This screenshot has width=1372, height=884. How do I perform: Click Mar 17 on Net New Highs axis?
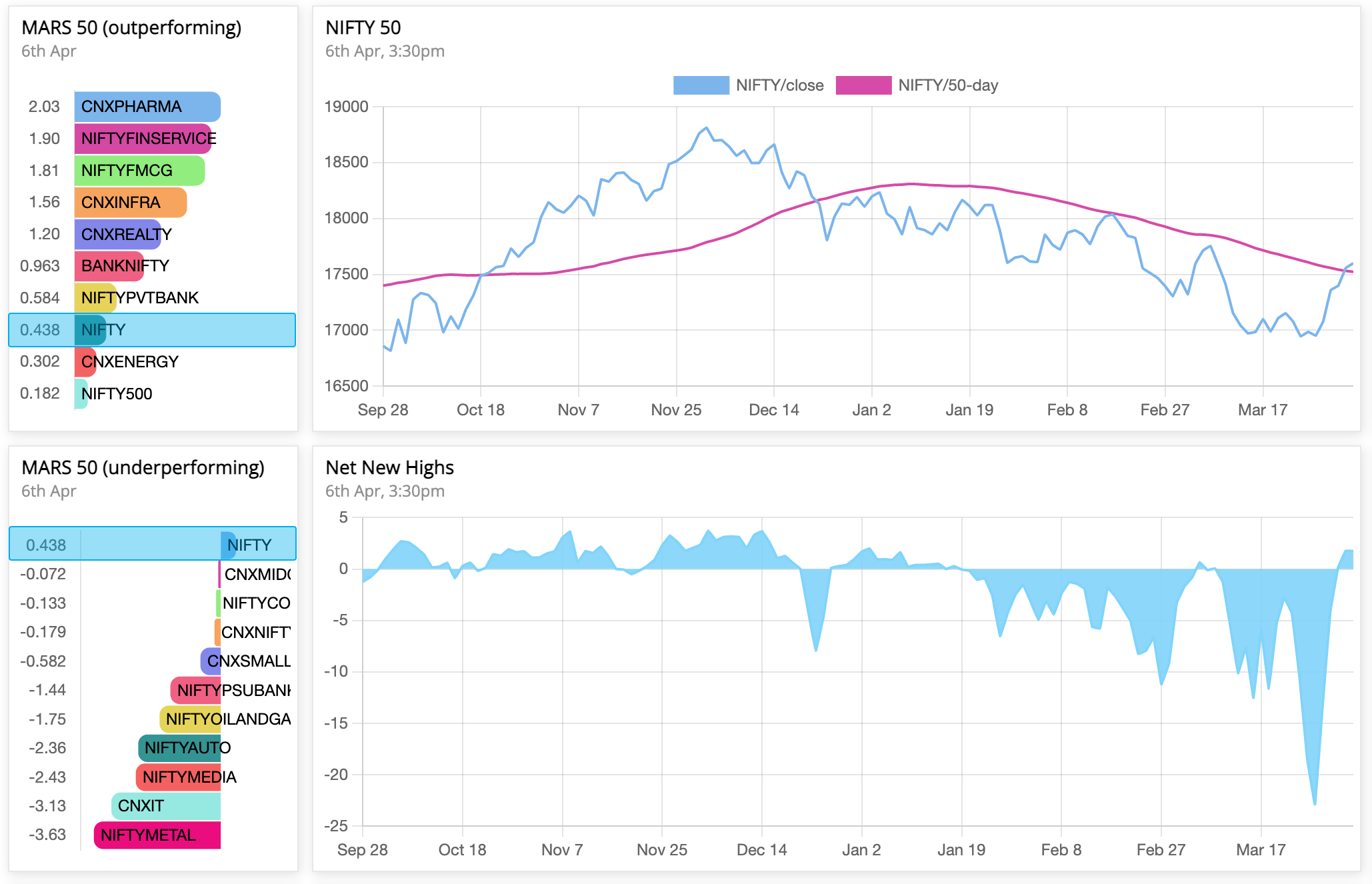(x=1261, y=850)
